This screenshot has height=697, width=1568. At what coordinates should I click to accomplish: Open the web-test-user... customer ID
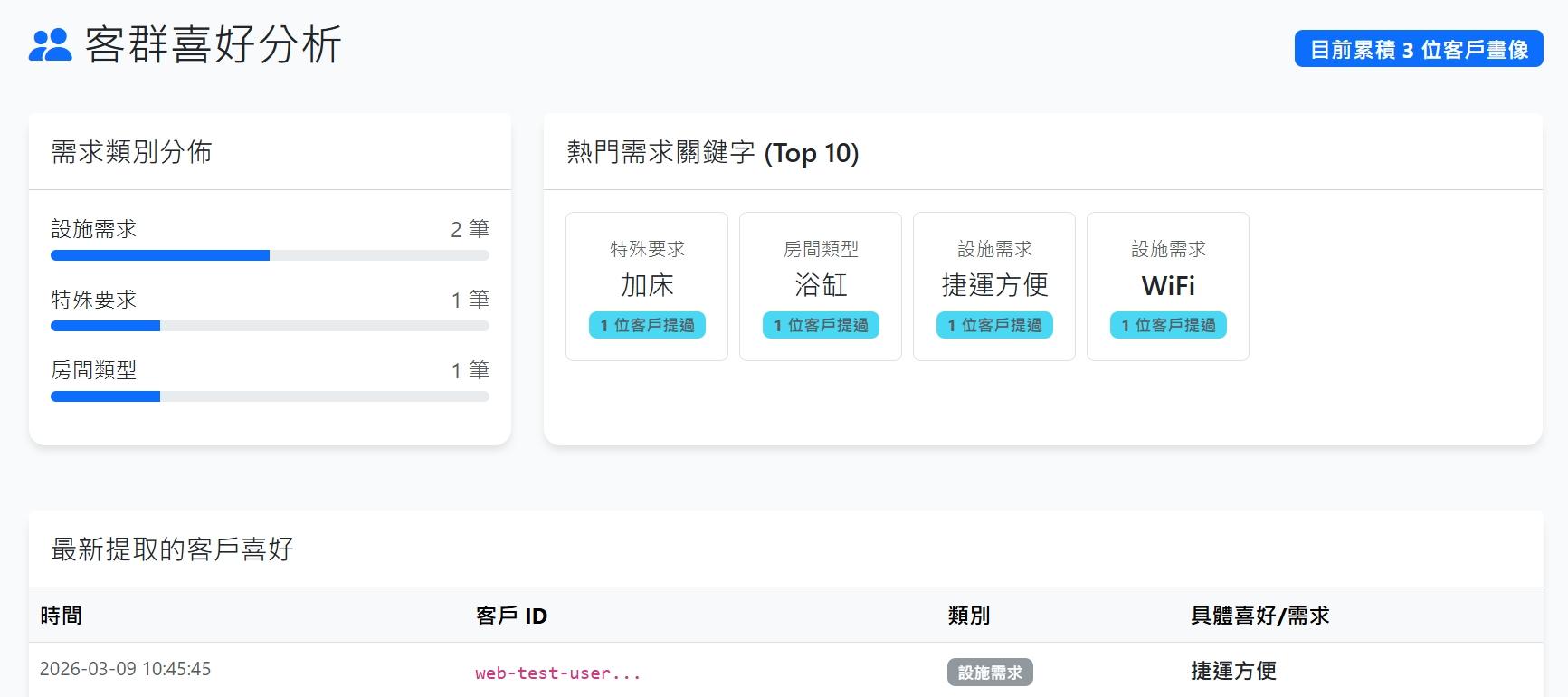click(x=557, y=673)
